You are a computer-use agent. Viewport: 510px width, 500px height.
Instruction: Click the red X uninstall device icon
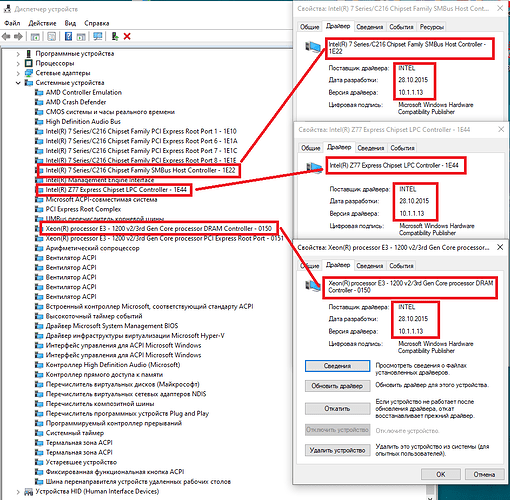coord(127,36)
